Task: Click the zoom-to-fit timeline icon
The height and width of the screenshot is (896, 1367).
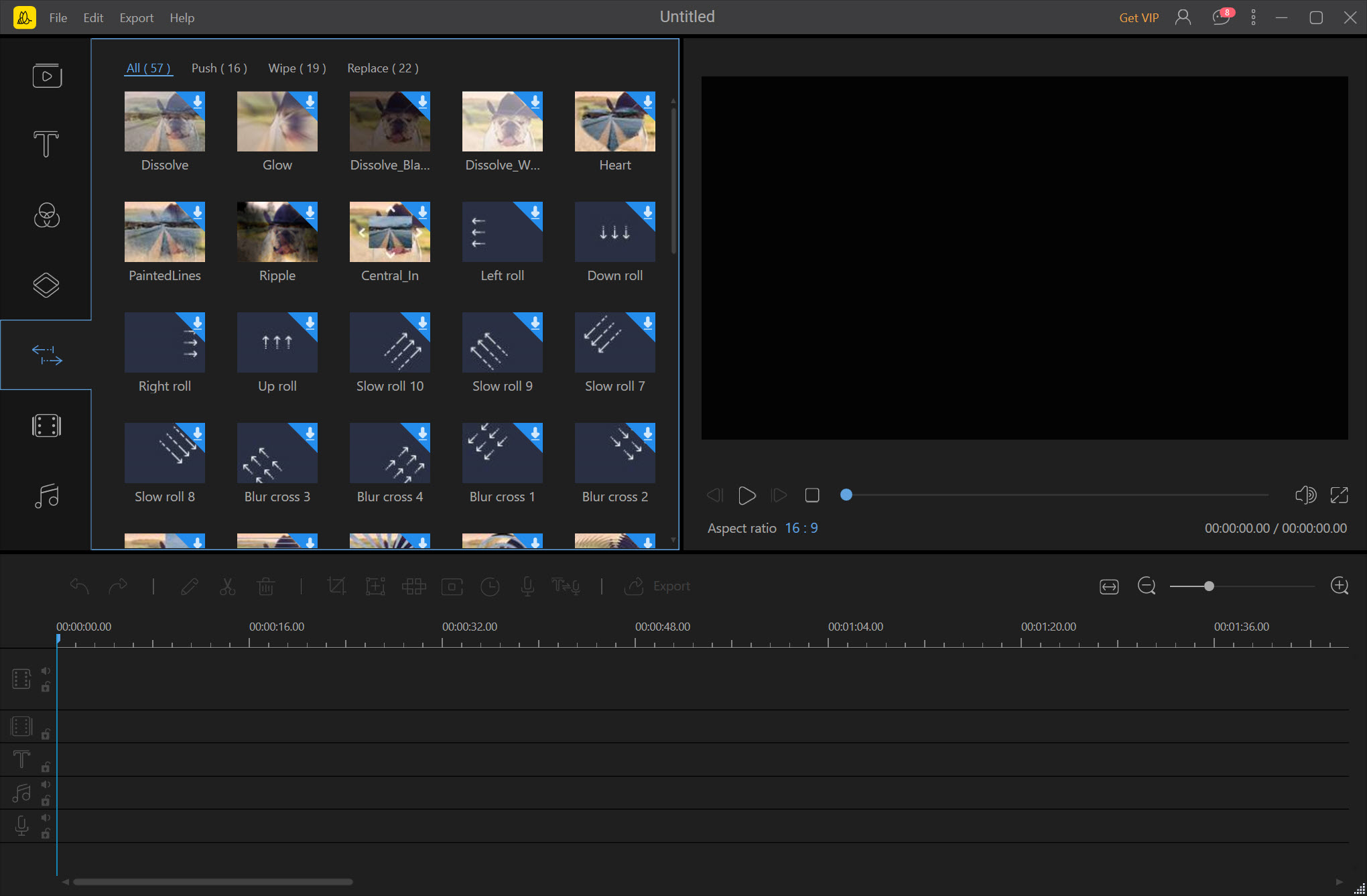Action: pyautogui.click(x=1109, y=586)
